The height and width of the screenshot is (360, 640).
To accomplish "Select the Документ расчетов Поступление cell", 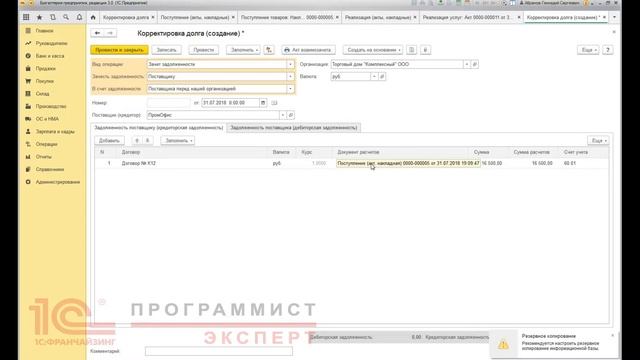I will click(408, 163).
